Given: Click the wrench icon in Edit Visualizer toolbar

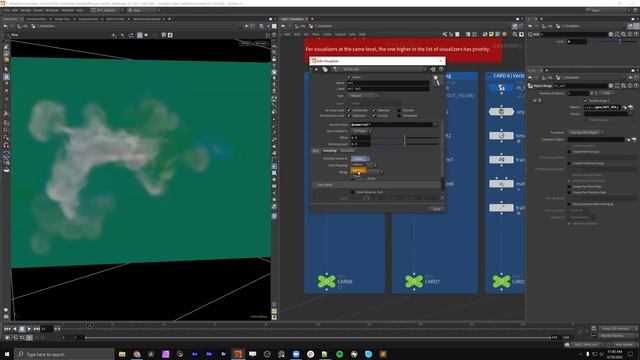Looking at the screenshot, I should coord(335,69).
